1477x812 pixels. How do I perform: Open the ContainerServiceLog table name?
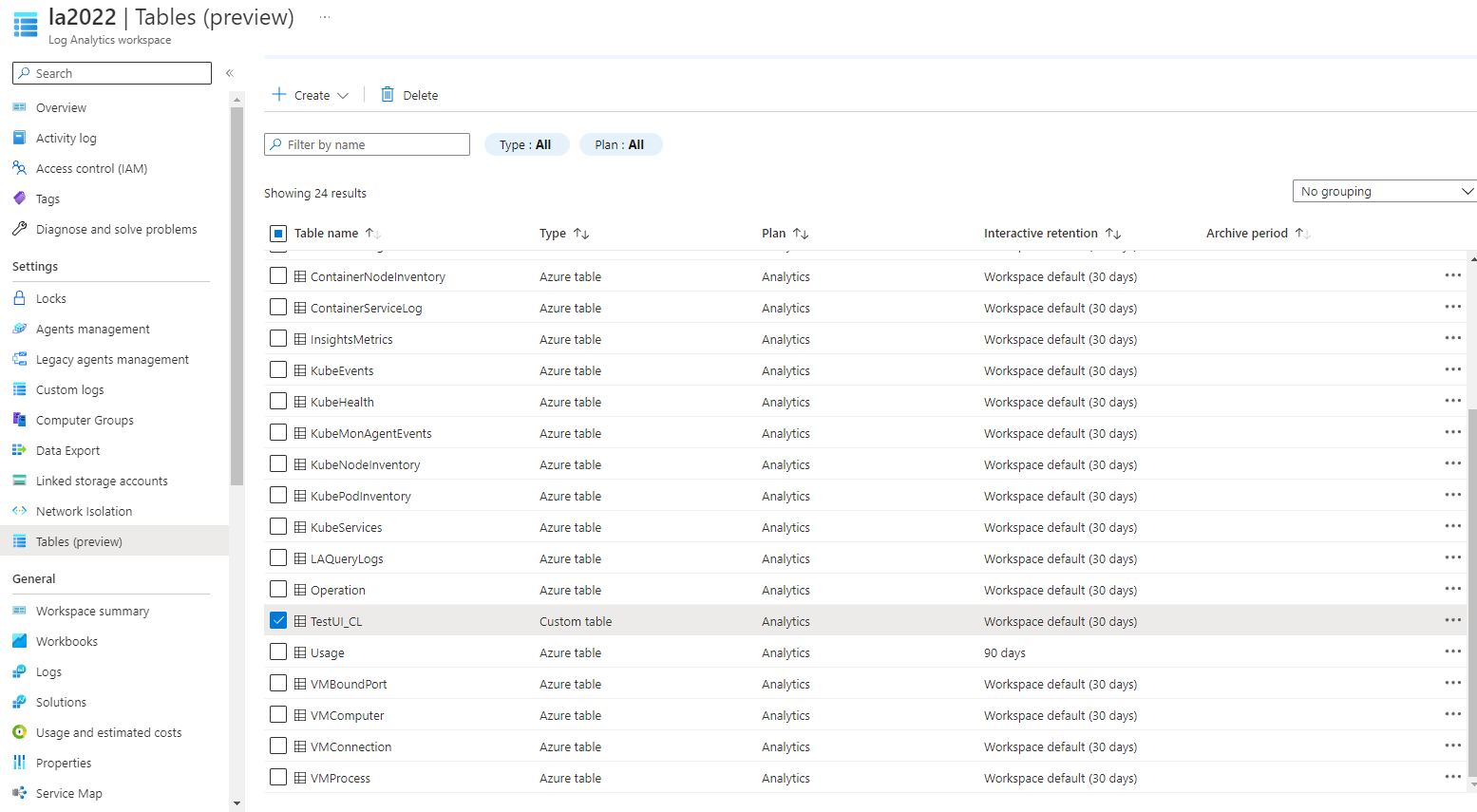point(366,308)
